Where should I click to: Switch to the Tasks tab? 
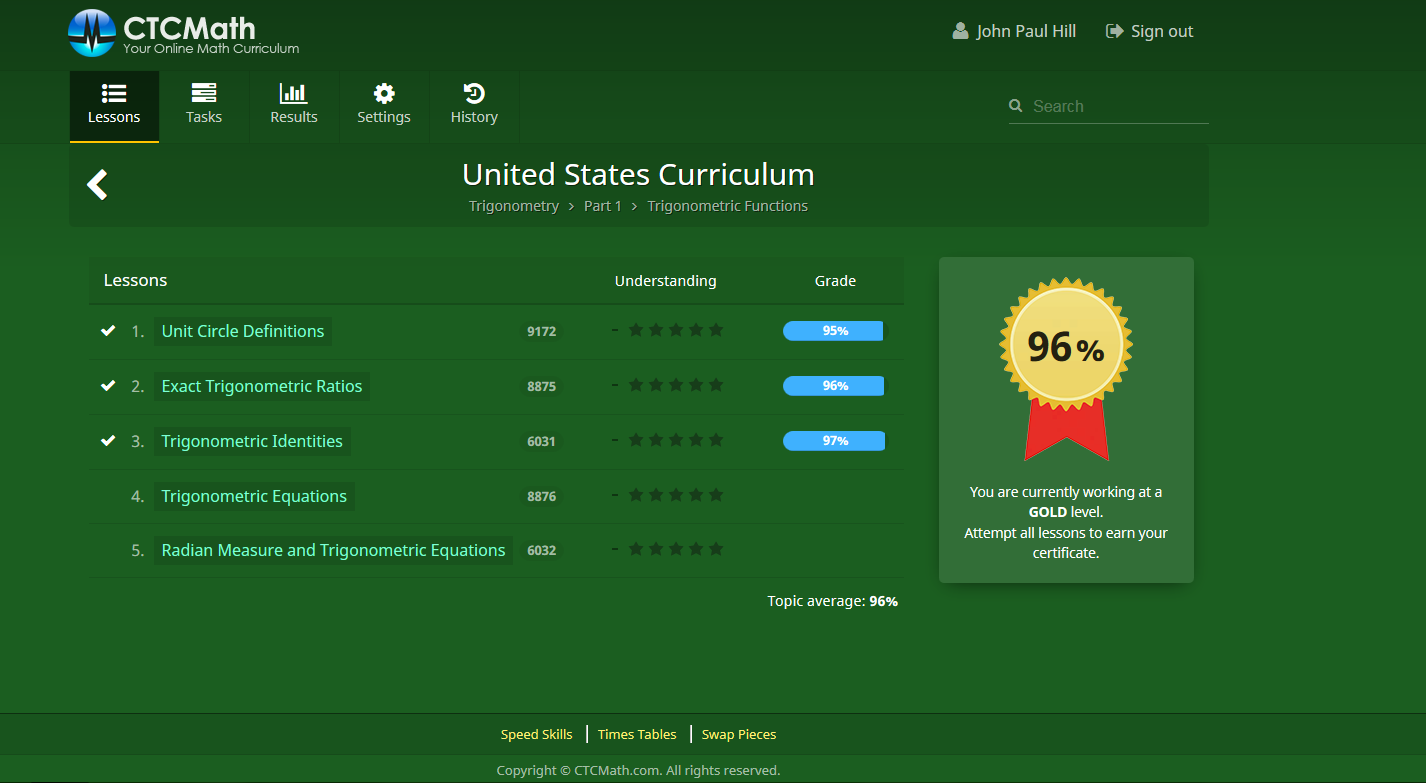coord(204,106)
